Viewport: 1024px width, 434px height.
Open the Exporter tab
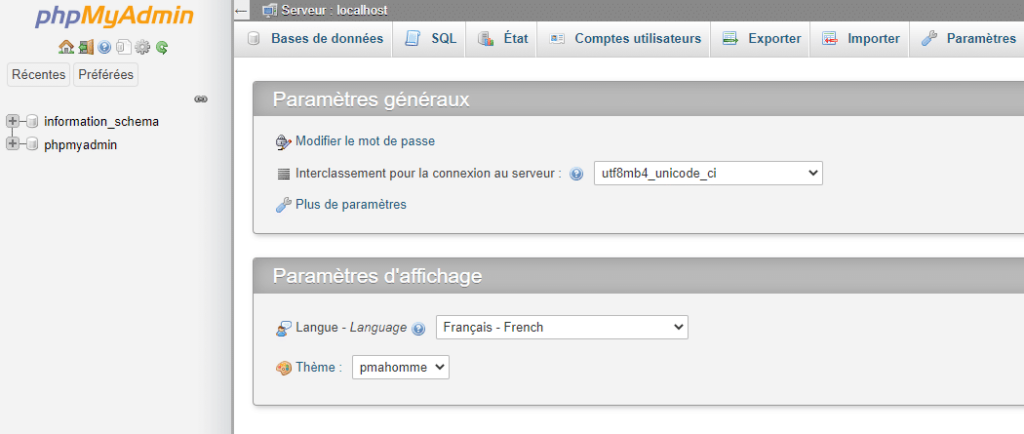(761, 39)
